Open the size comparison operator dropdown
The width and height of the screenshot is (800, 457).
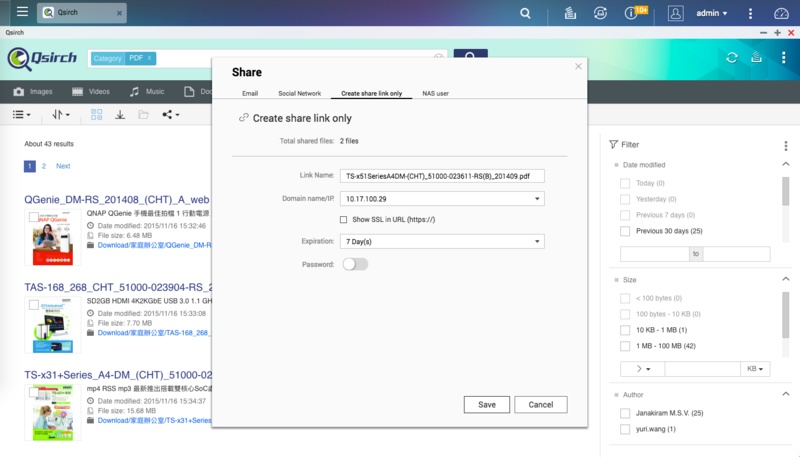(642, 369)
